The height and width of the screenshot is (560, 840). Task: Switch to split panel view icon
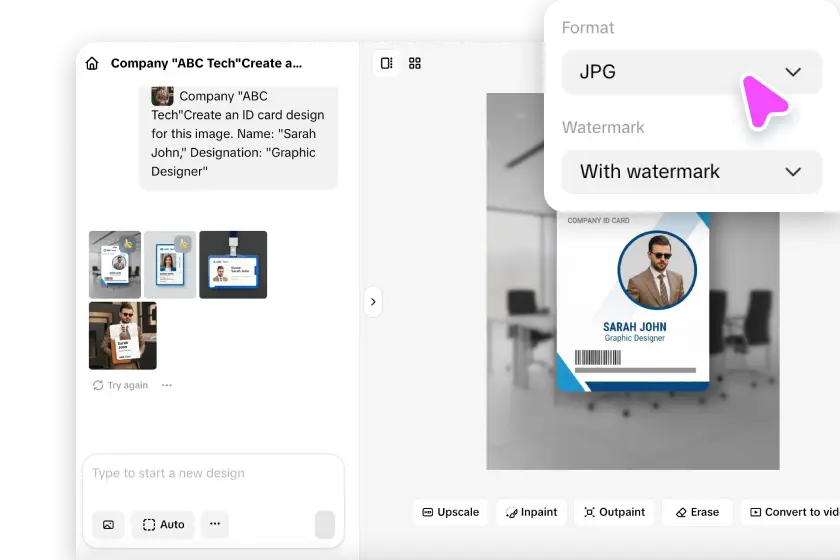[x=386, y=63]
